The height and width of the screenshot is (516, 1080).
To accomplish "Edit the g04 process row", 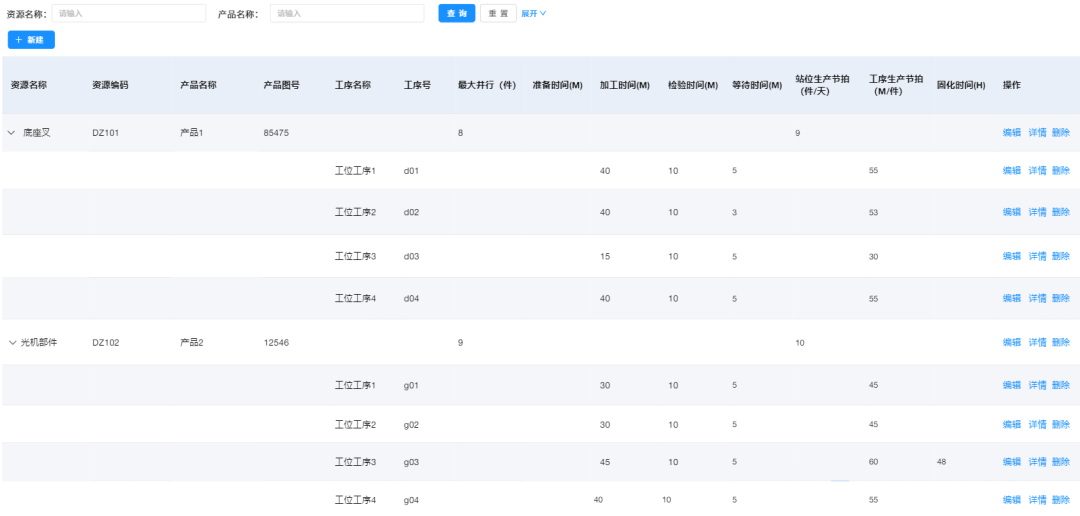I will pos(1012,500).
